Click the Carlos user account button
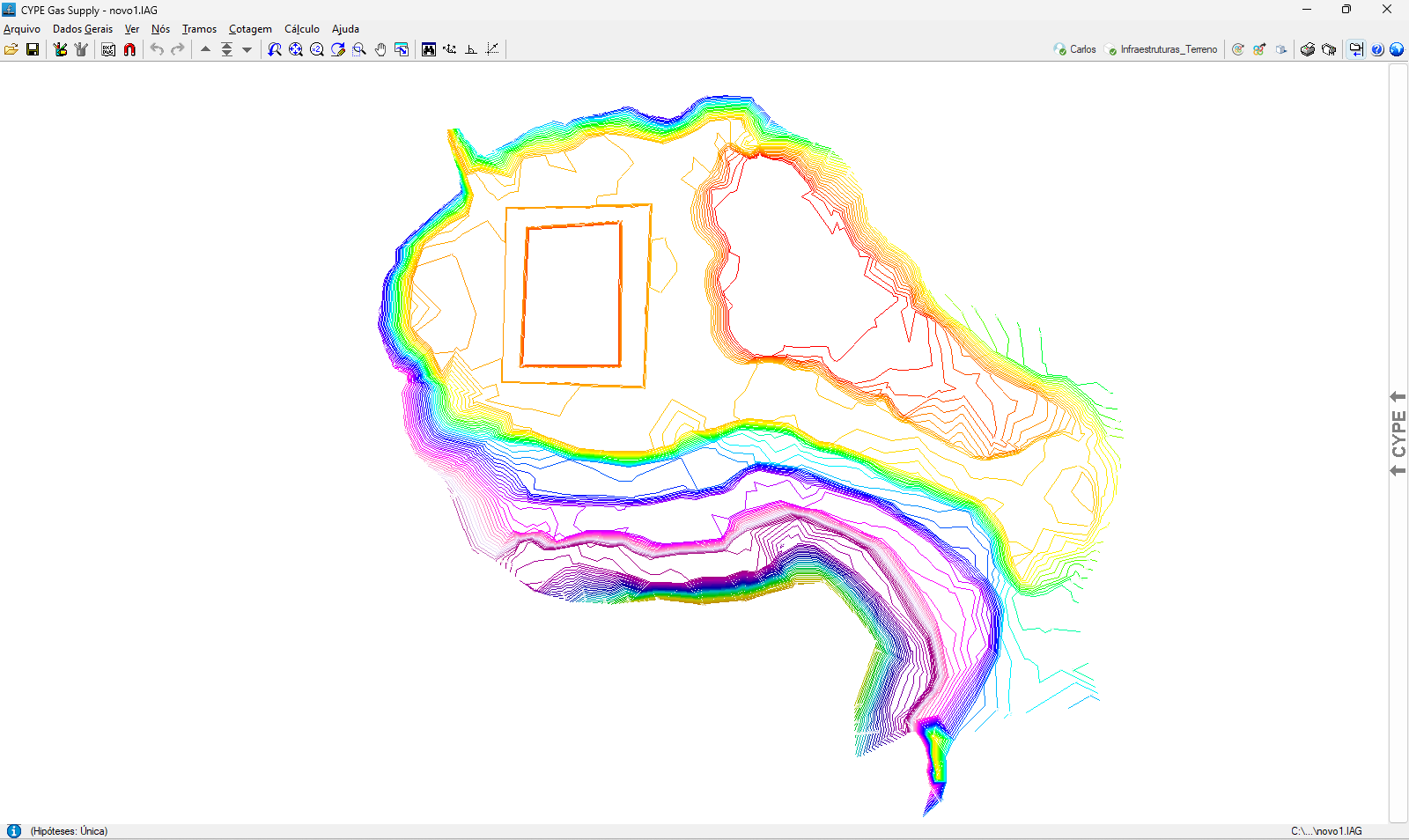 click(x=1075, y=49)
